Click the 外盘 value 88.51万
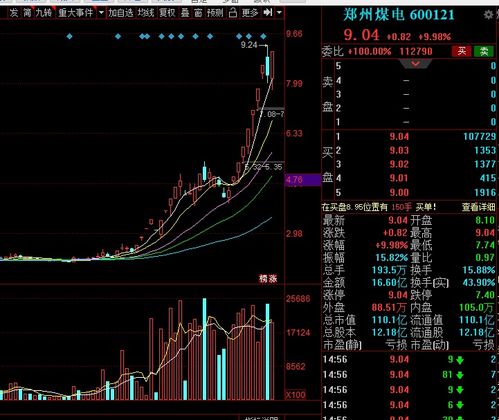This screenshot has width=499, height=420. 389,307
